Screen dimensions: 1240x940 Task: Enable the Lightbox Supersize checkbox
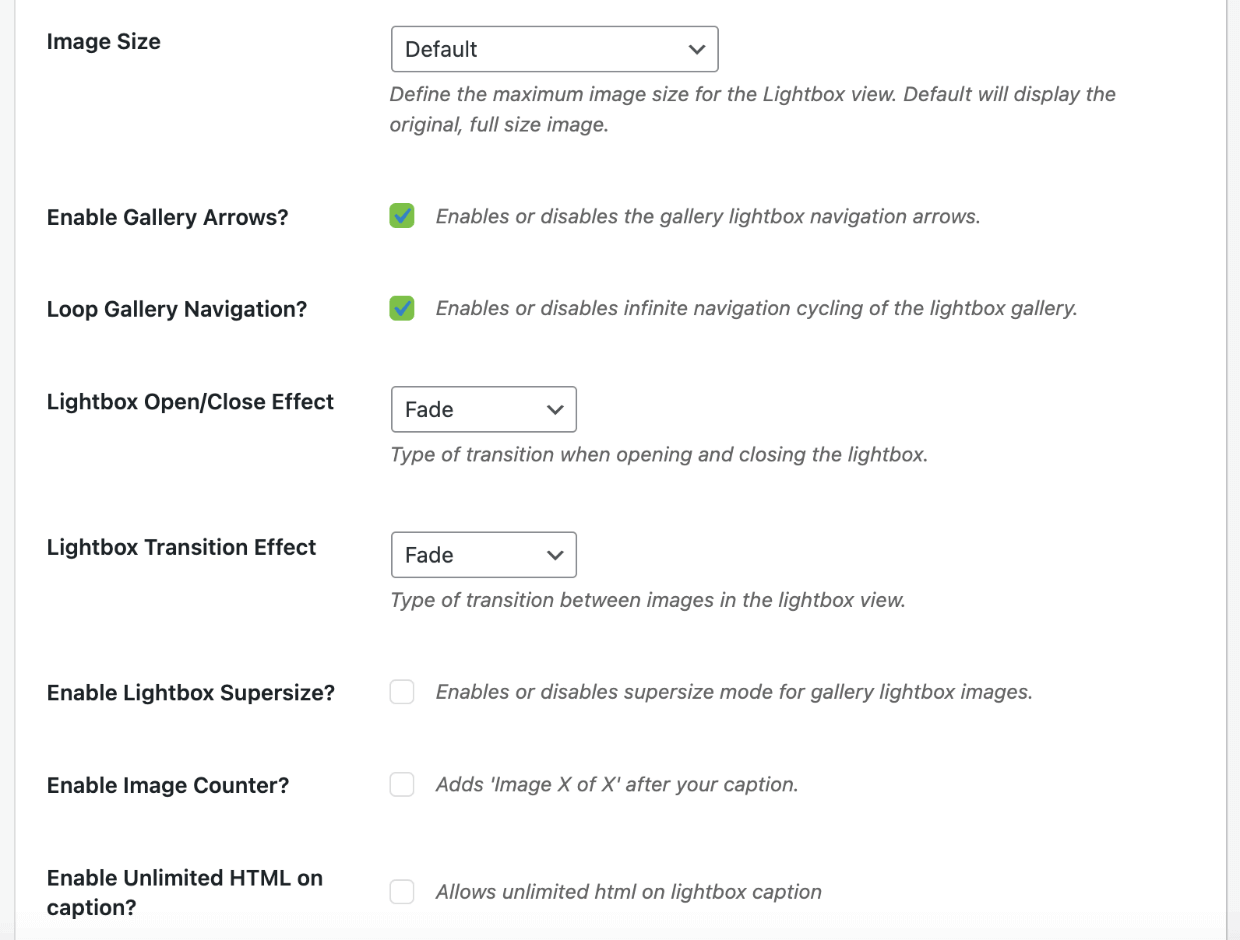(x=402, y=692)
